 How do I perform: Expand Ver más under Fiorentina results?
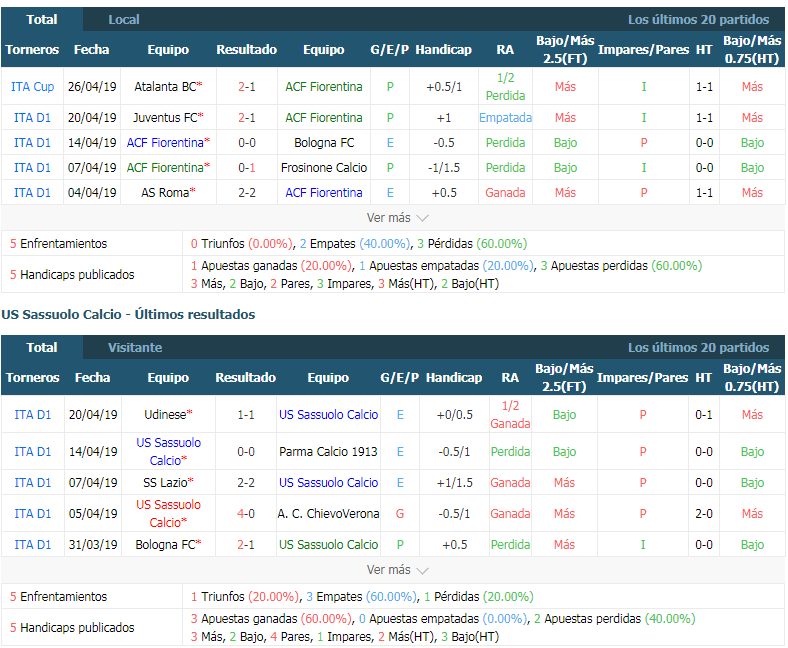(397, 218)
